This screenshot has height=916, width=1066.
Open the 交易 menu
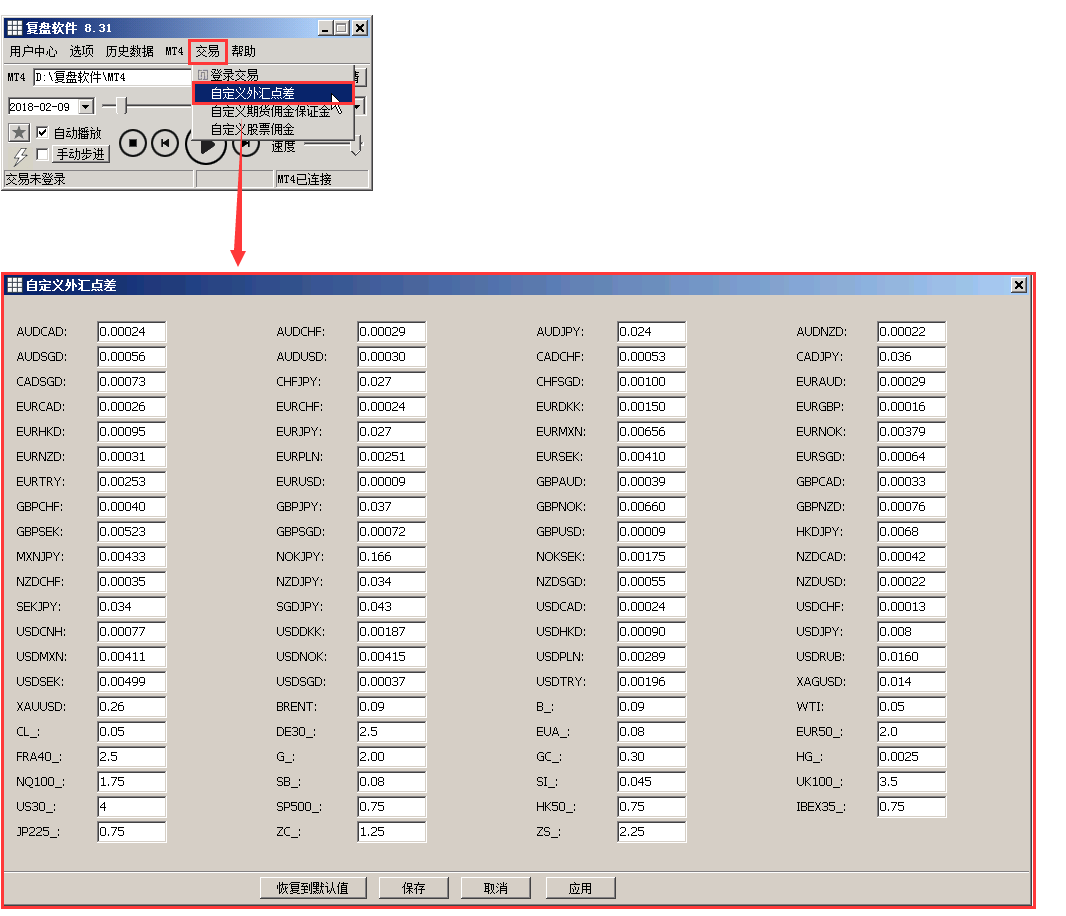point(207,51)
